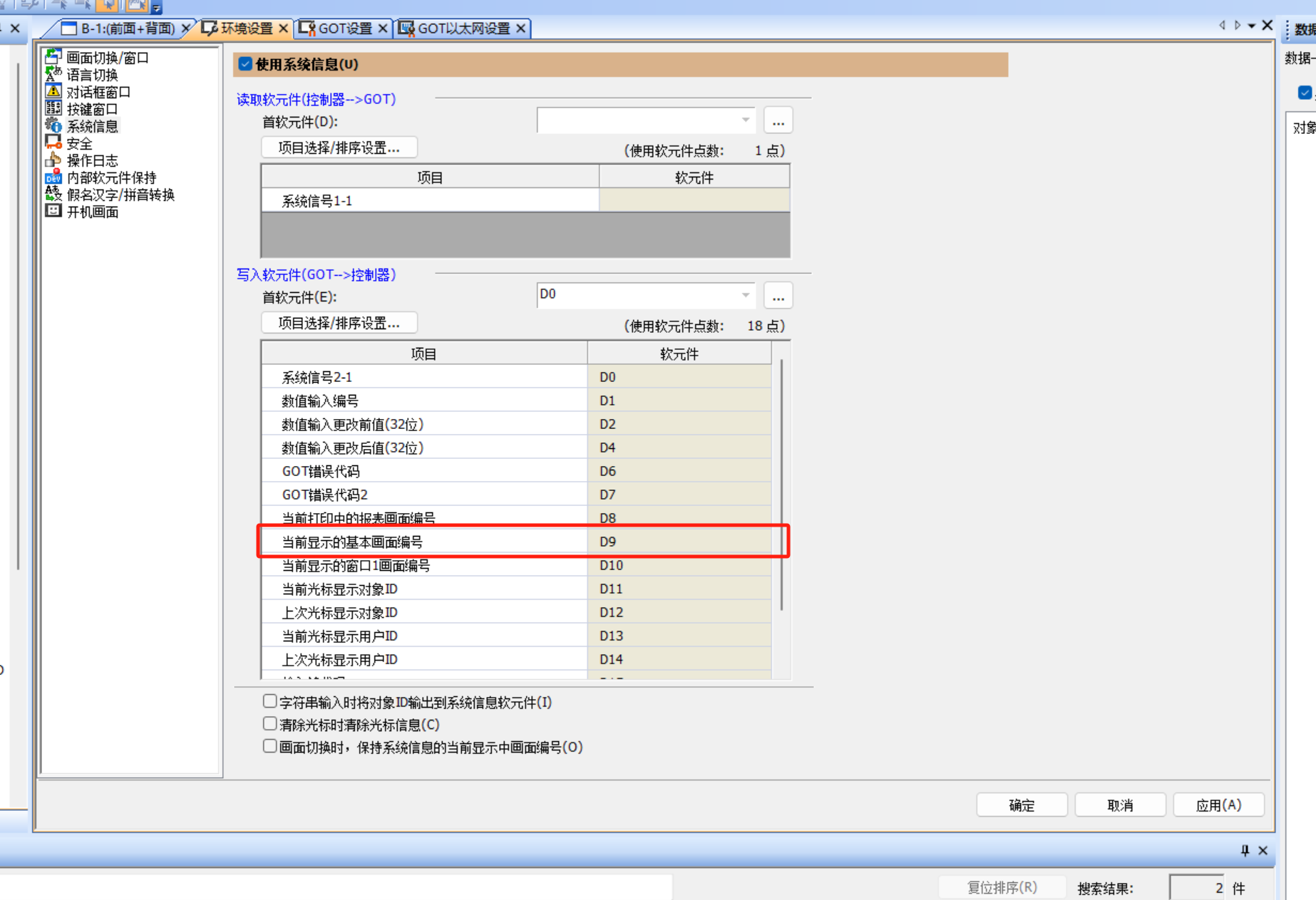Check 字符串输入时将对象ID输出 option
1316x900 pixels.
click(269, 702)
